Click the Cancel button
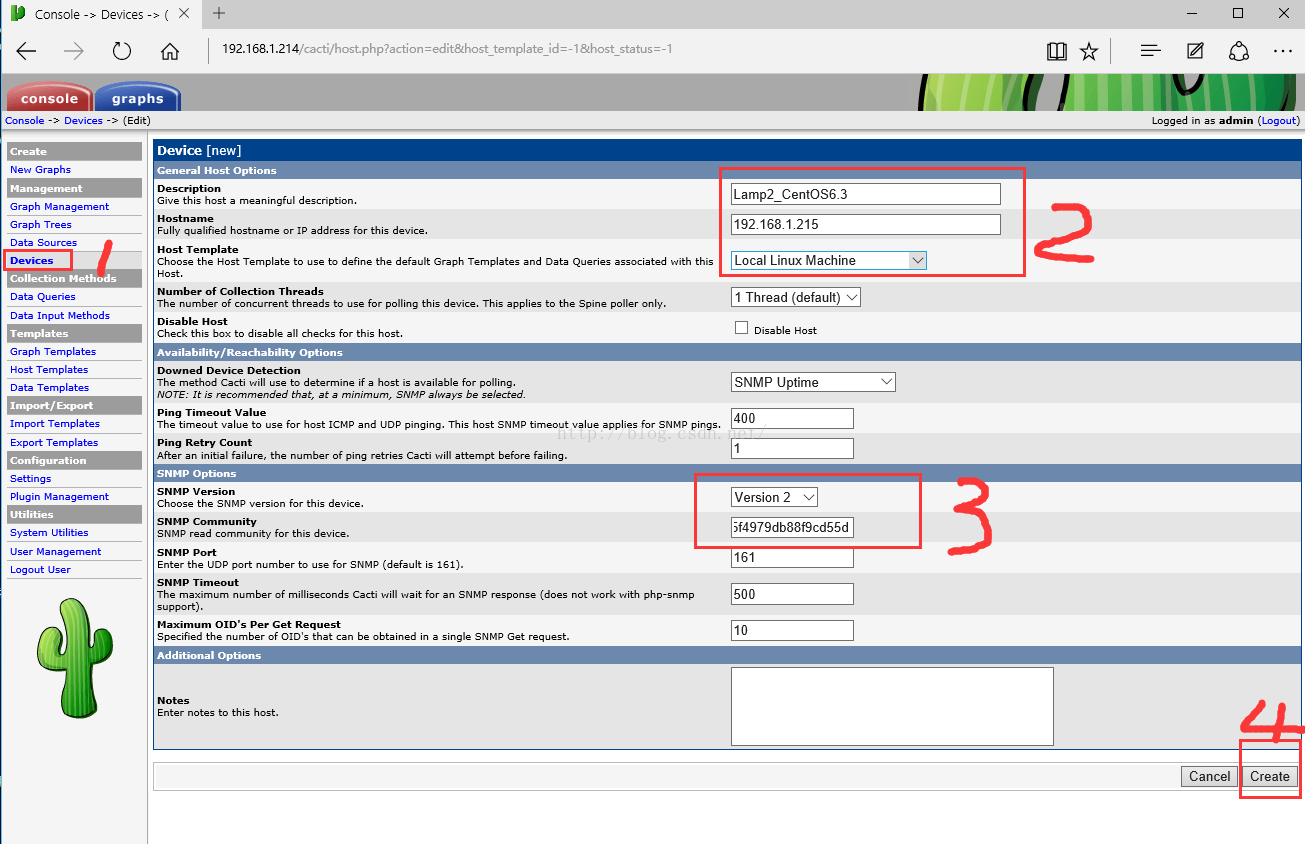The height and width of the screenshot is (844, 1305). click(x=1209, y=776)
